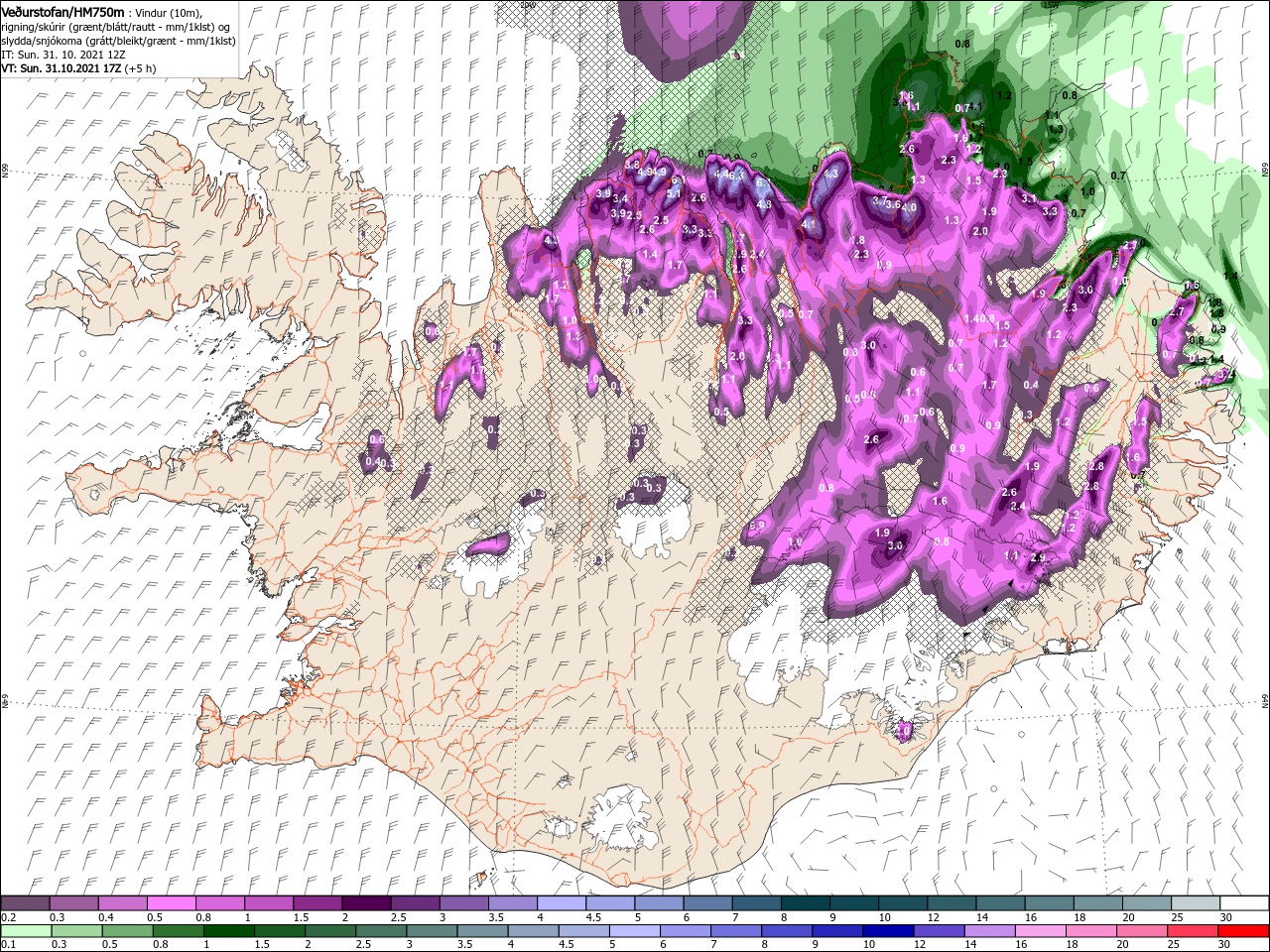Pick the violet rain scale swatch at 12
This screenshot has height=952, width=1270.
point(939,931)
